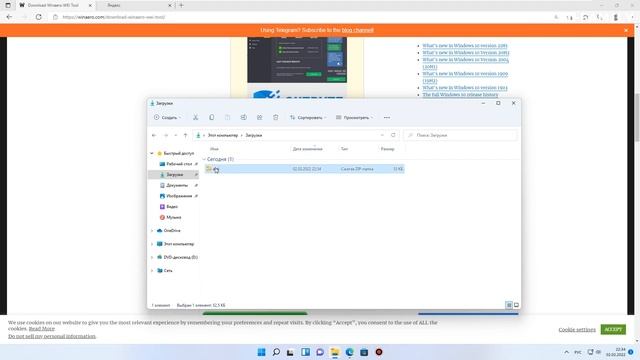Click the Rename icon in Explorer toolbar
Screen dimensions: 640x360
click(243, 118)
